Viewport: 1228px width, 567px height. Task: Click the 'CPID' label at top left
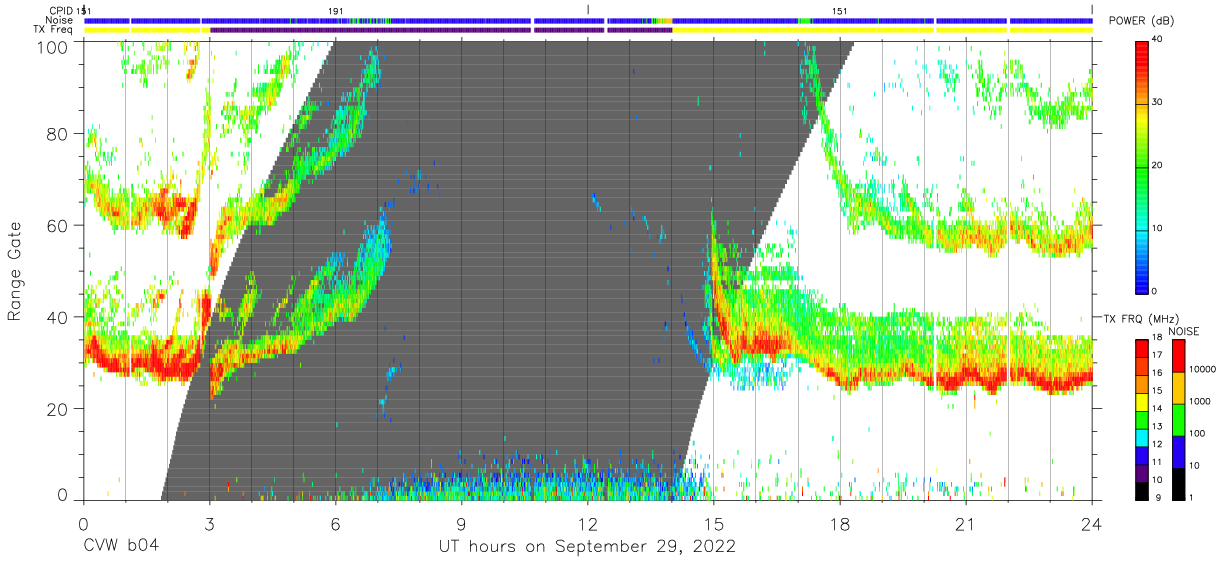tap(62, 10)
